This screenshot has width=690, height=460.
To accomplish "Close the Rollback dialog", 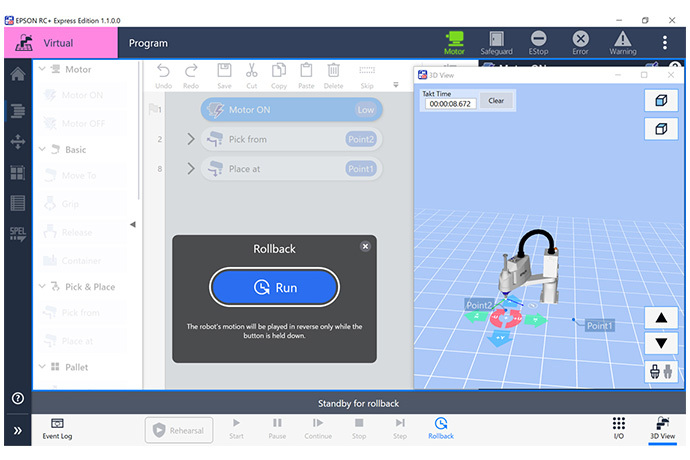I will point(365,246).
